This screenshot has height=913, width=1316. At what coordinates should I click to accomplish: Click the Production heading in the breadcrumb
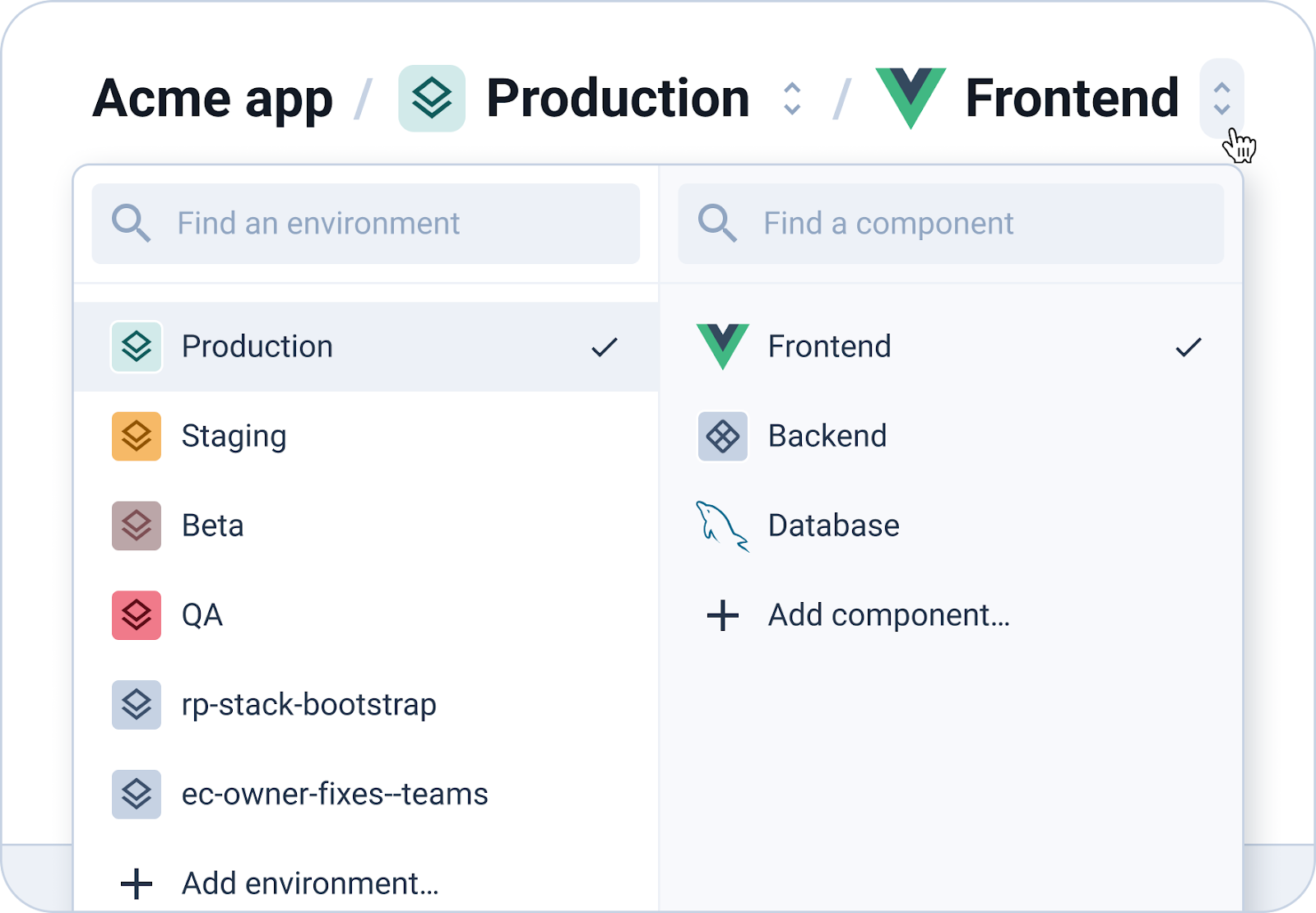click(618, 99)
